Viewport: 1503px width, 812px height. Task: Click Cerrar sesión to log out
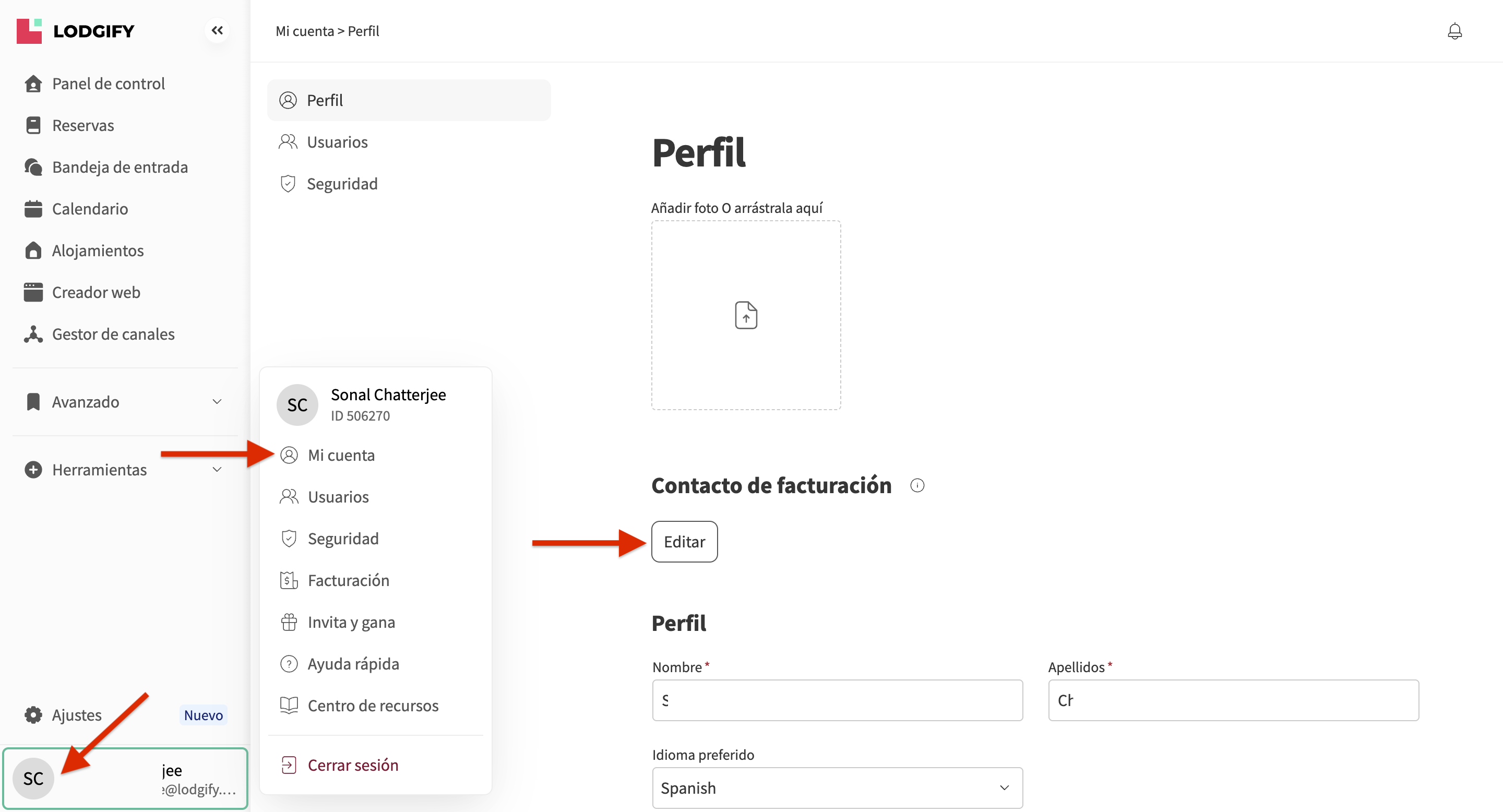352,765
